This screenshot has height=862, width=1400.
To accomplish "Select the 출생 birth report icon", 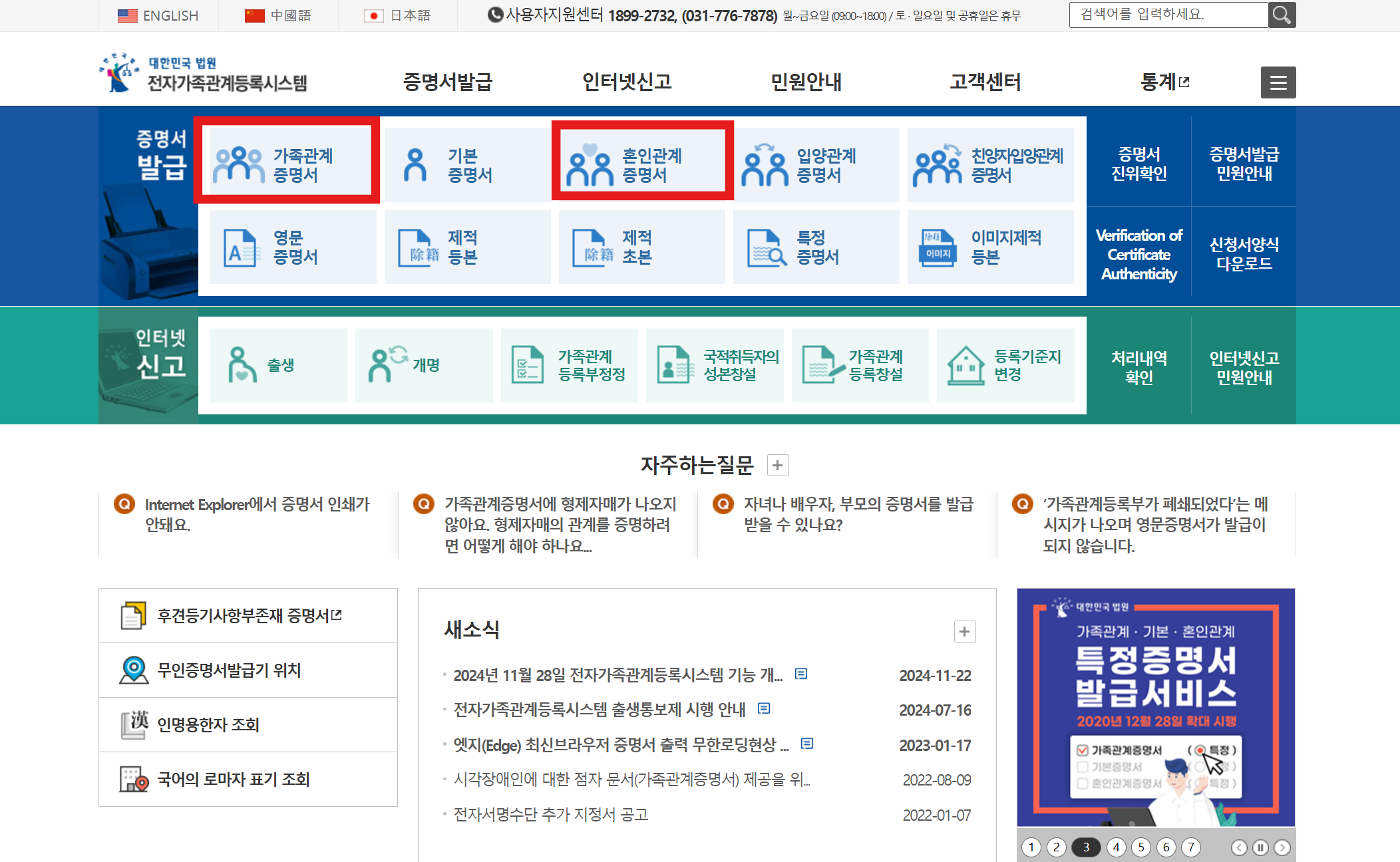I will 241,364.
